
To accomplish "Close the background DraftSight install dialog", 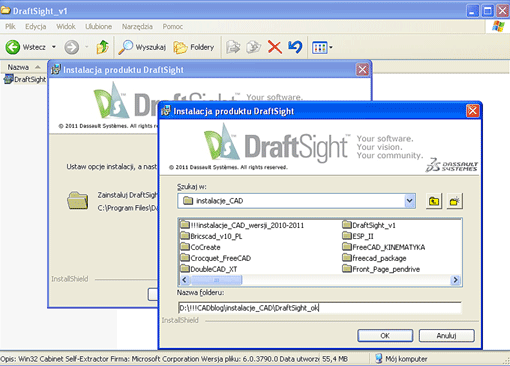I will click(362, 70).
